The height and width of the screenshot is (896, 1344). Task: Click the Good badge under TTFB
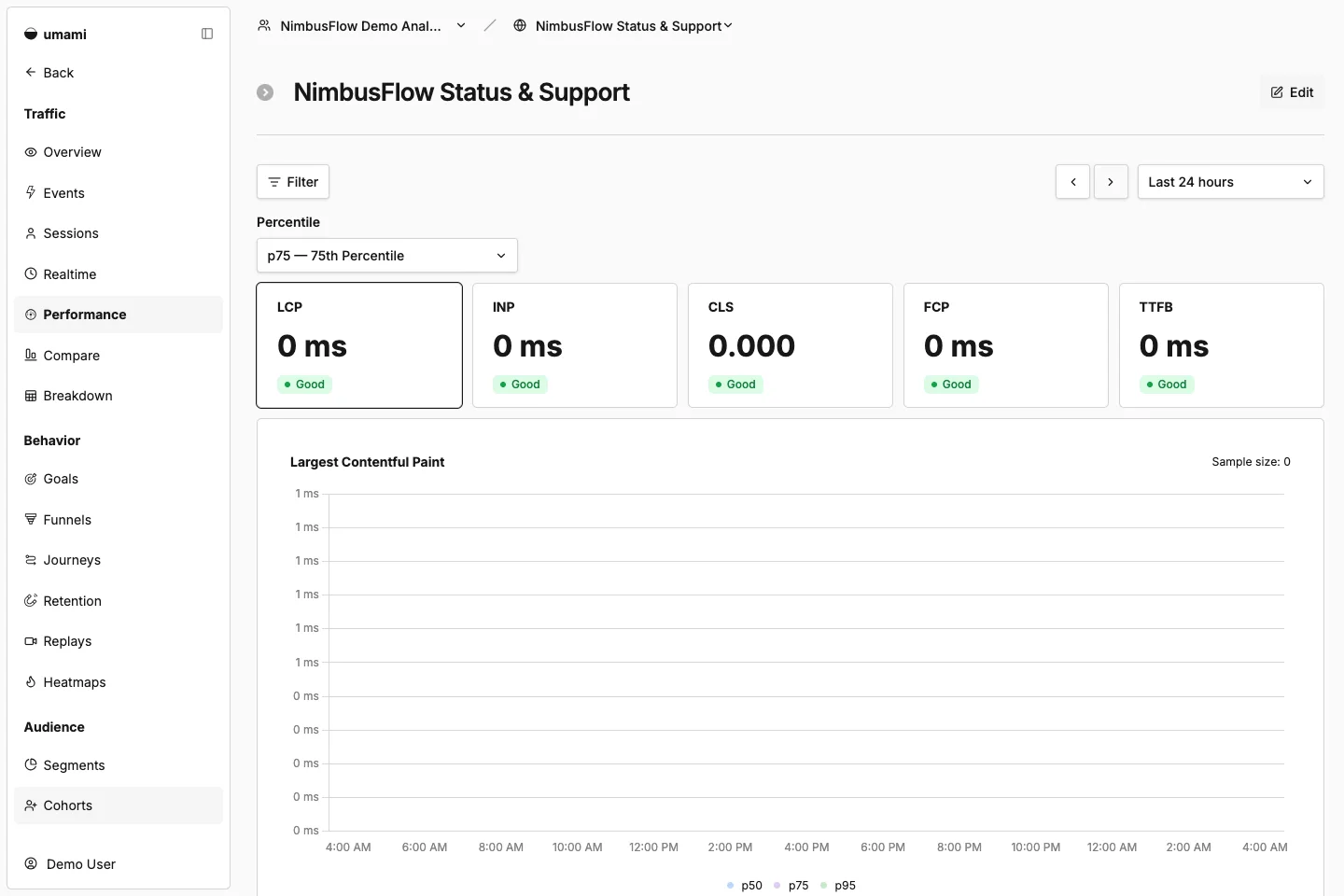[1167, 384]
